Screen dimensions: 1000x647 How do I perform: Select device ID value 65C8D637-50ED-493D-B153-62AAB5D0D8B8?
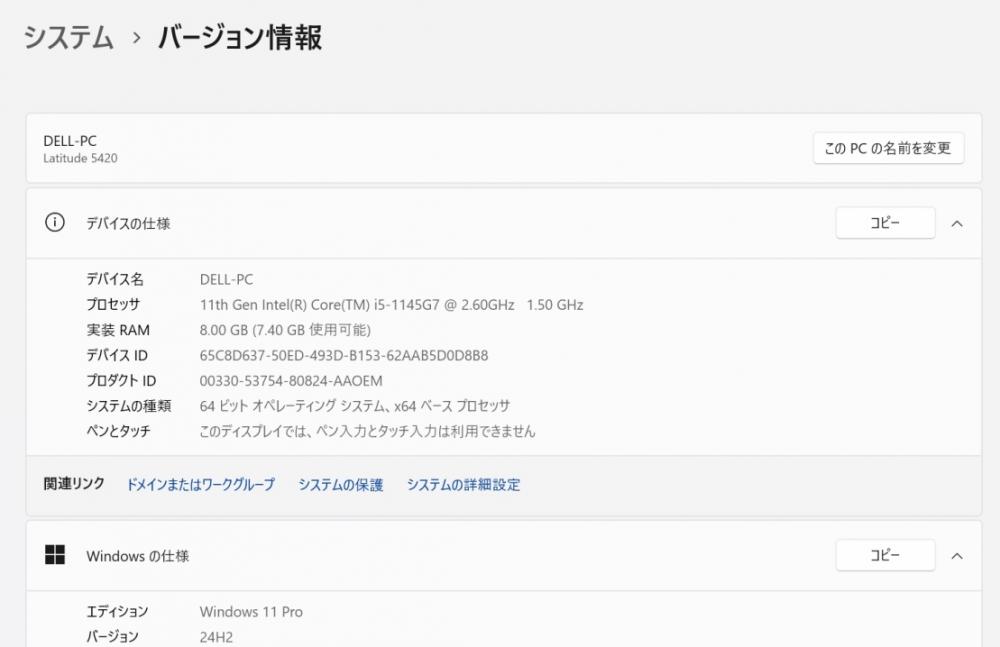(x=344, y=355)
